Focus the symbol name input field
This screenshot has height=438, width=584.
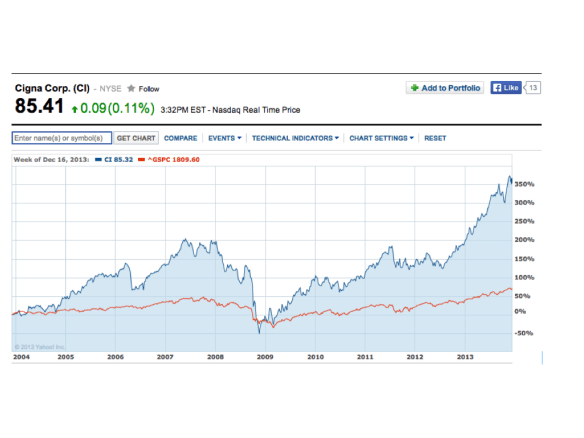point(62,138)
